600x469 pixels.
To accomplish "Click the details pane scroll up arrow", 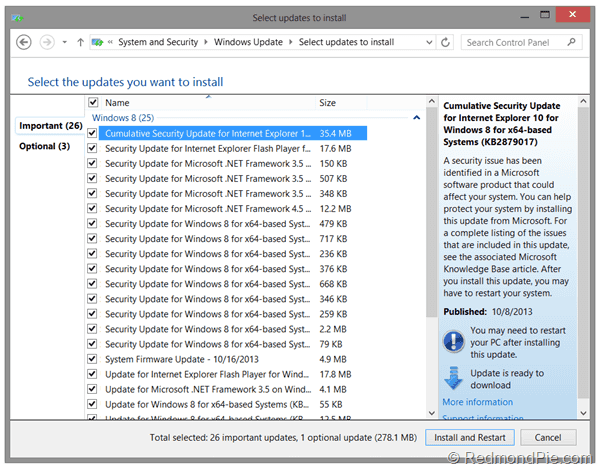I will tap(583, 101).
